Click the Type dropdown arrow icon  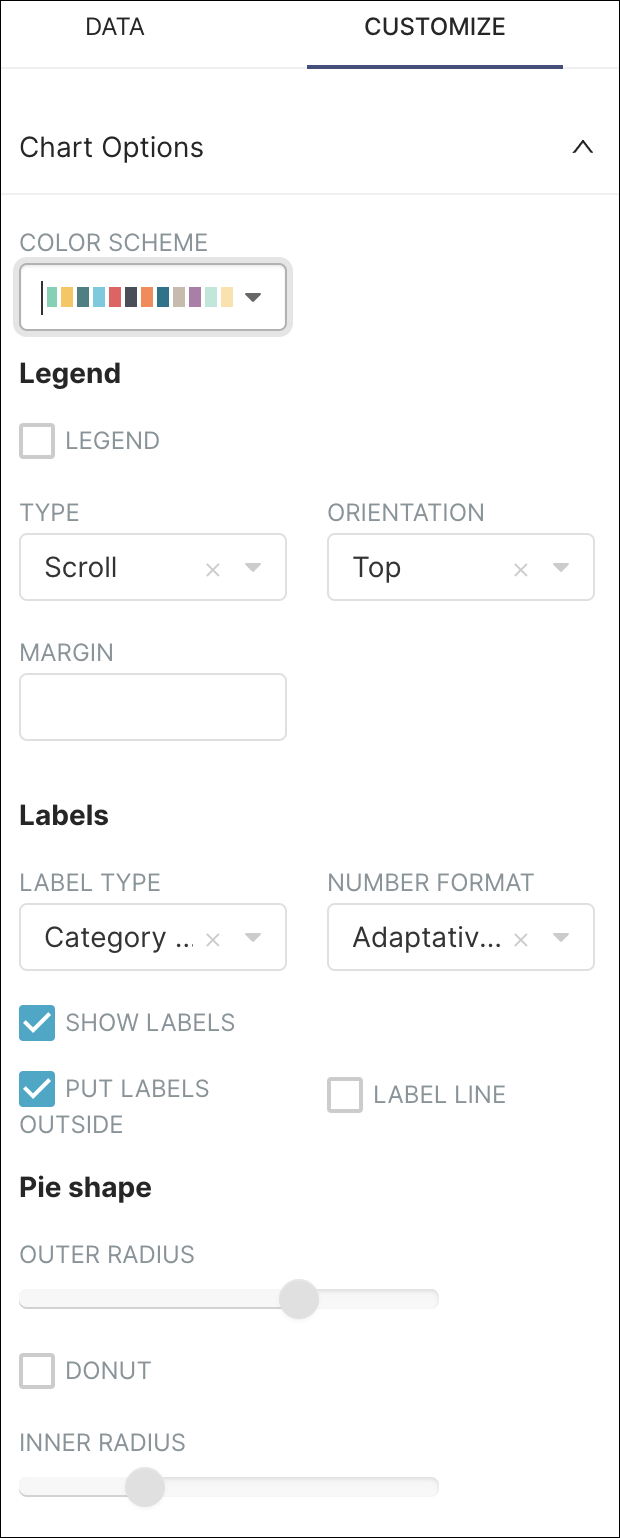click(253, 567)
